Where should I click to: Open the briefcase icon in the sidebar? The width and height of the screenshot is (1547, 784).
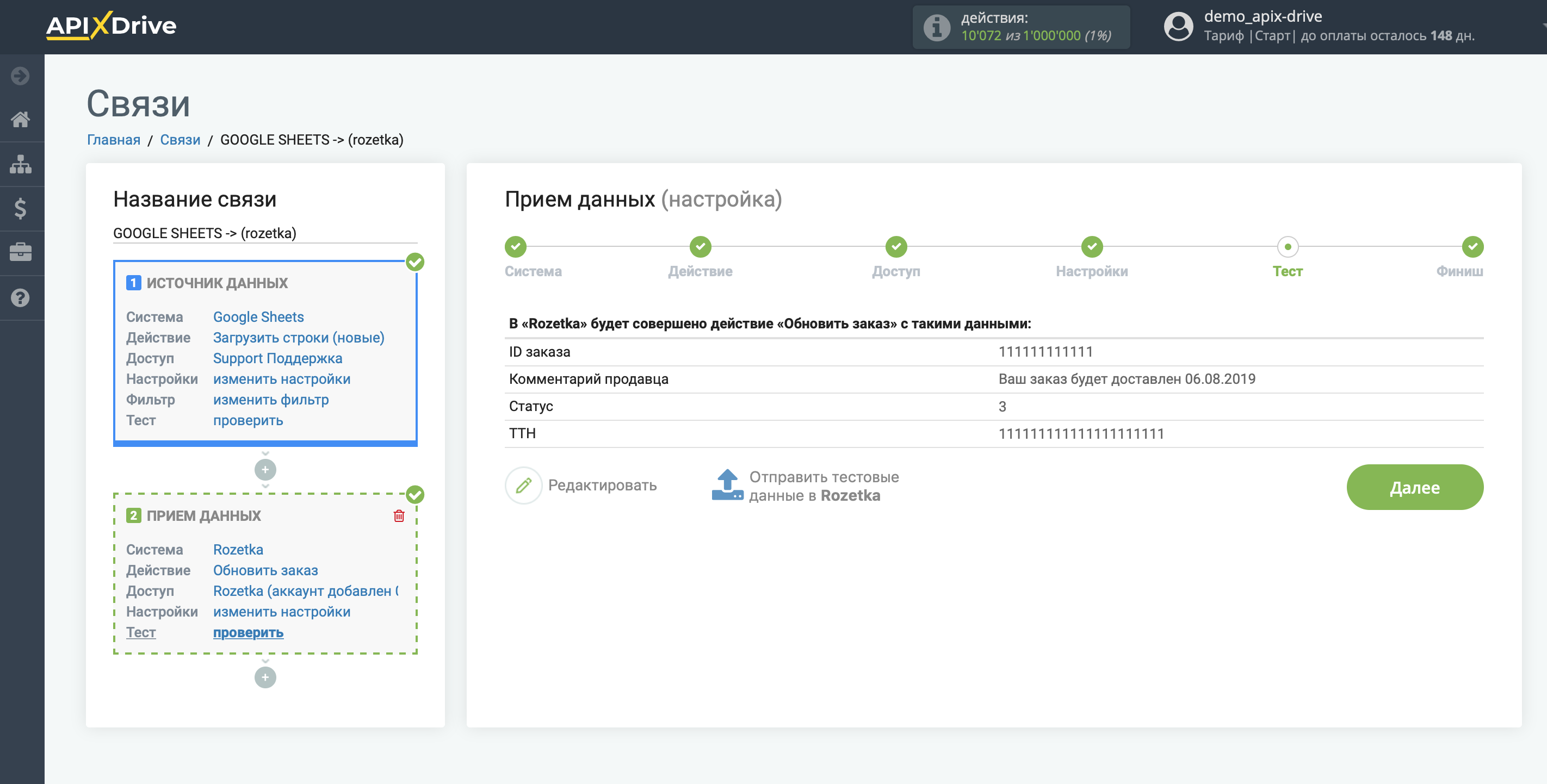[x=21, y=252]
